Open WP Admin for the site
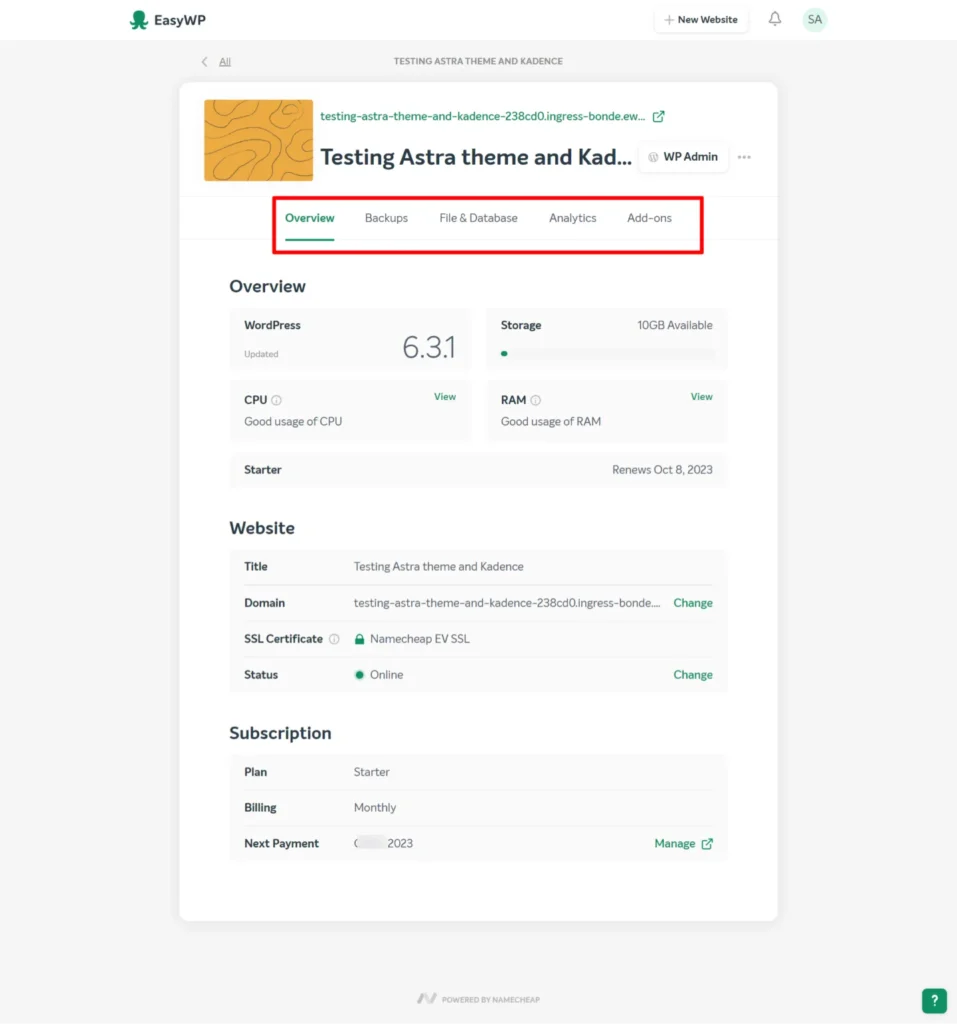This screenshot has width=957, height=1024. tap(683, 157)
